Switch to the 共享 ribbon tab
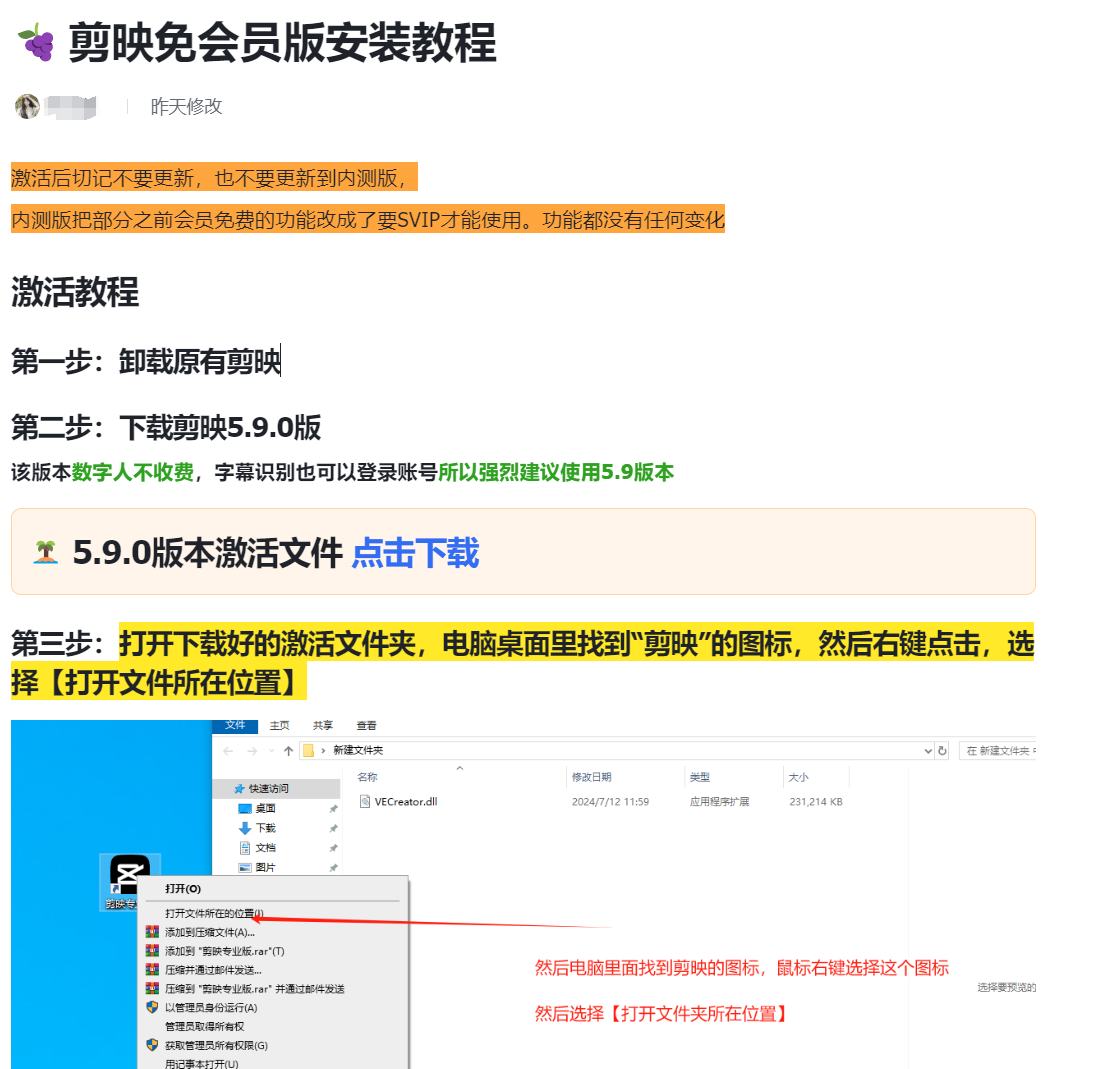The height and width of the screenshot is (1069, 1113). [x=323, y=725]
